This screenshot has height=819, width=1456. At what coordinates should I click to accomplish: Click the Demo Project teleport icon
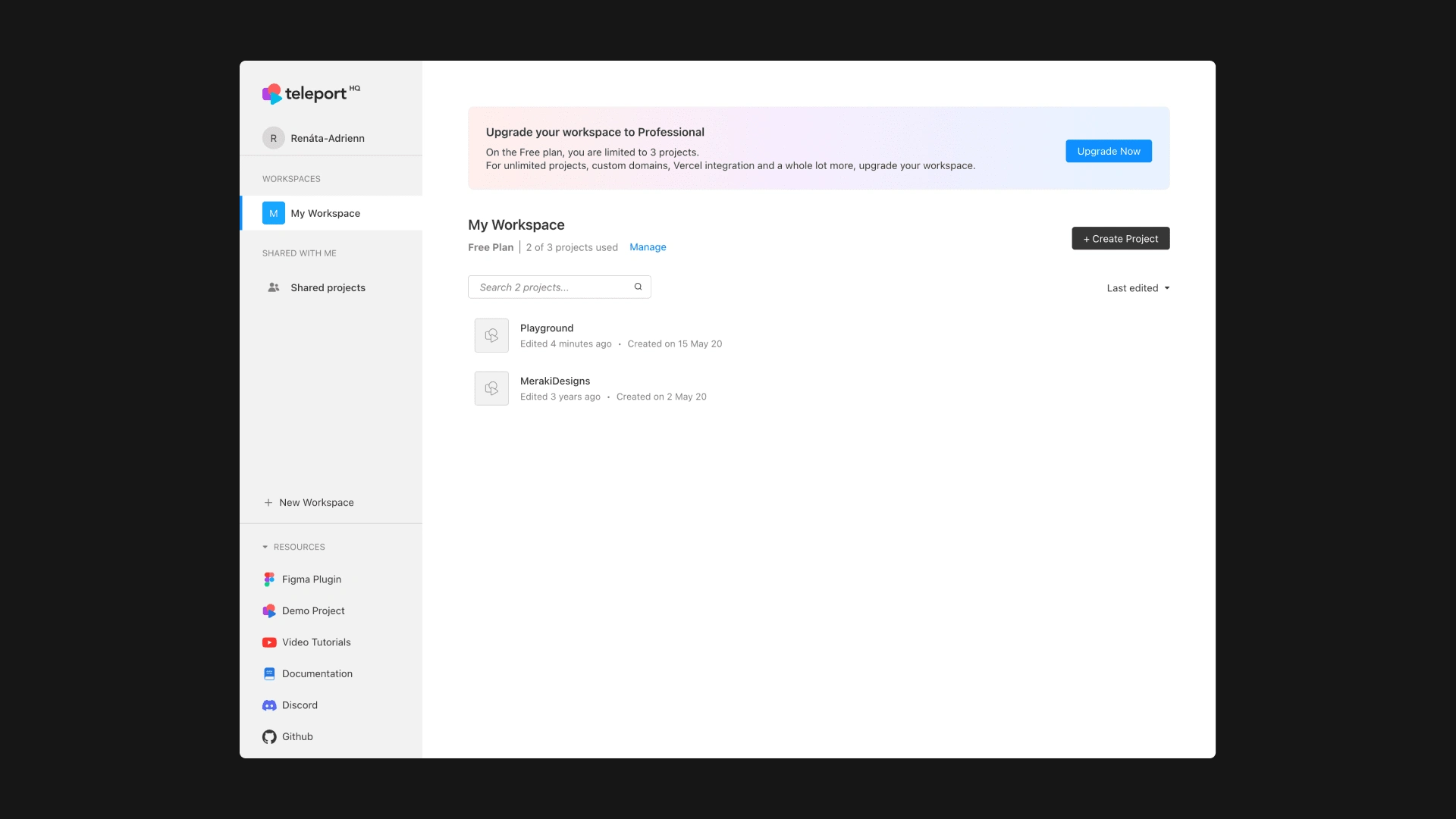(x=269, y=611)
